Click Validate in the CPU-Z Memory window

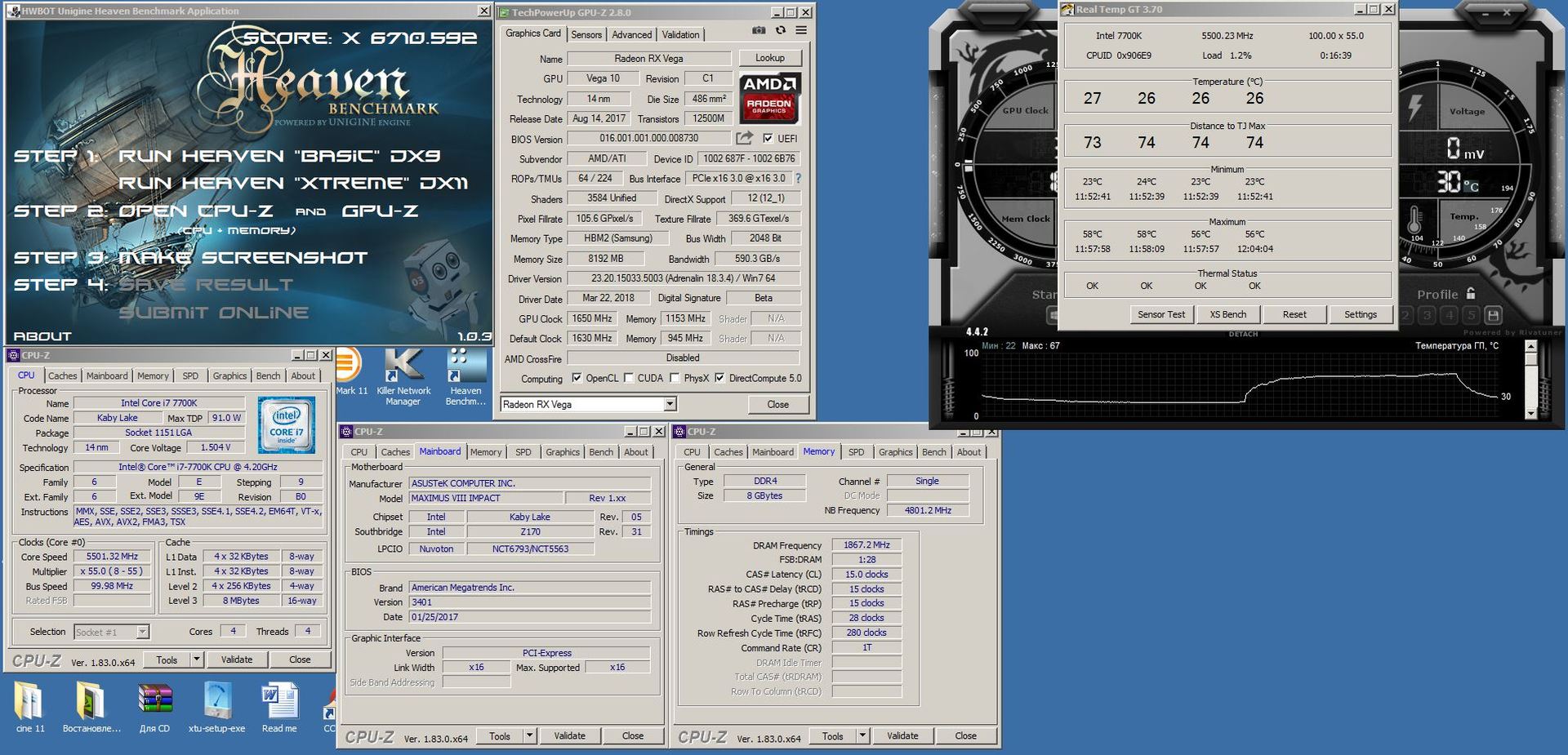point(902,735)
